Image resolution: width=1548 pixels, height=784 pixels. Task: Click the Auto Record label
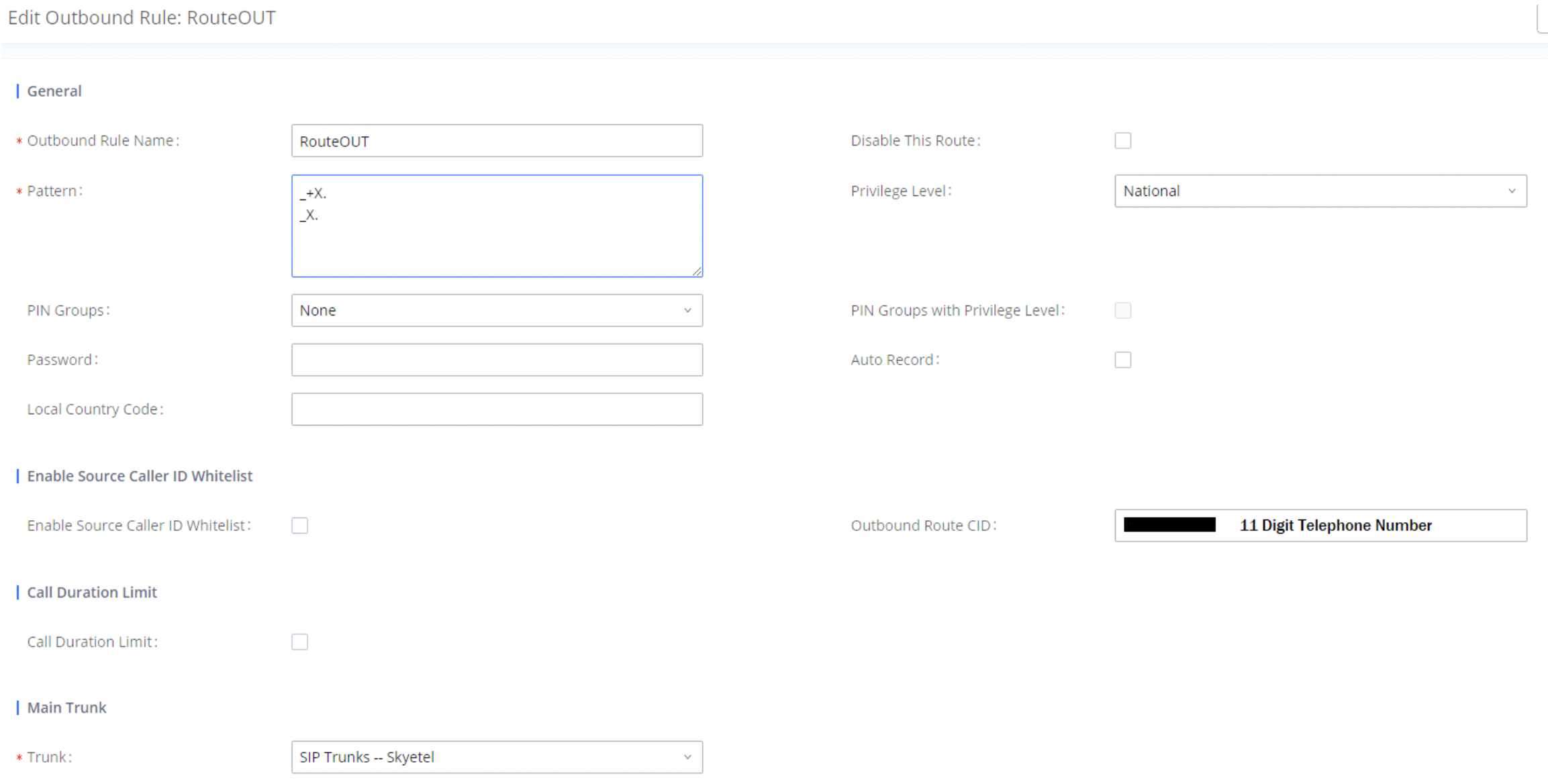click(895, 360)
